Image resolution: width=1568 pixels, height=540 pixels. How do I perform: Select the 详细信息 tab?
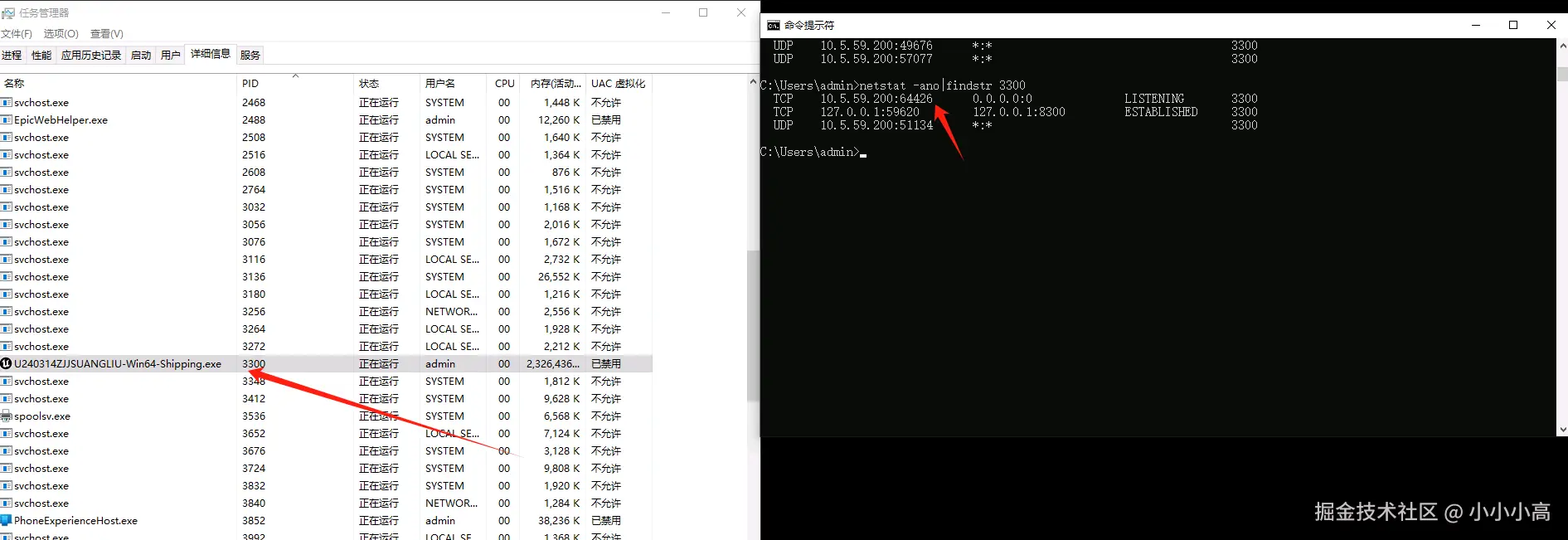pyautogui.click(x=211, y=54)
